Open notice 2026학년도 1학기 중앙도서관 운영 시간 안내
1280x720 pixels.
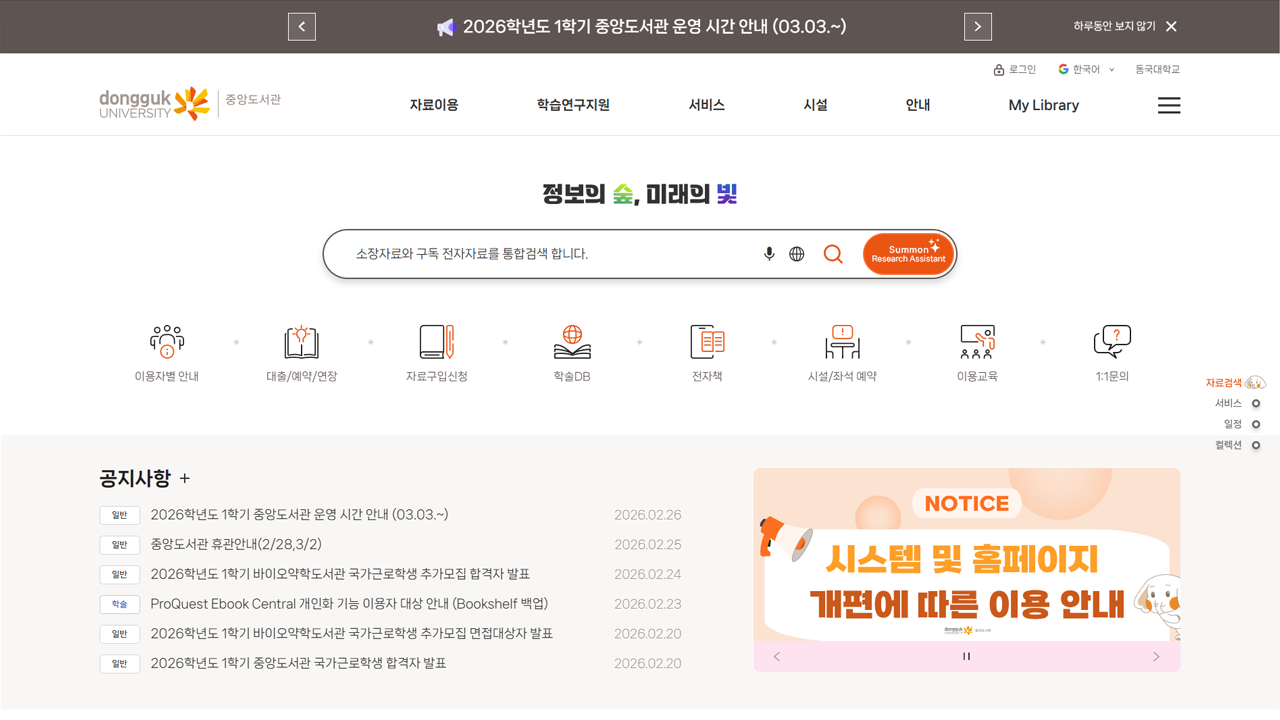(x=299, y=515)
